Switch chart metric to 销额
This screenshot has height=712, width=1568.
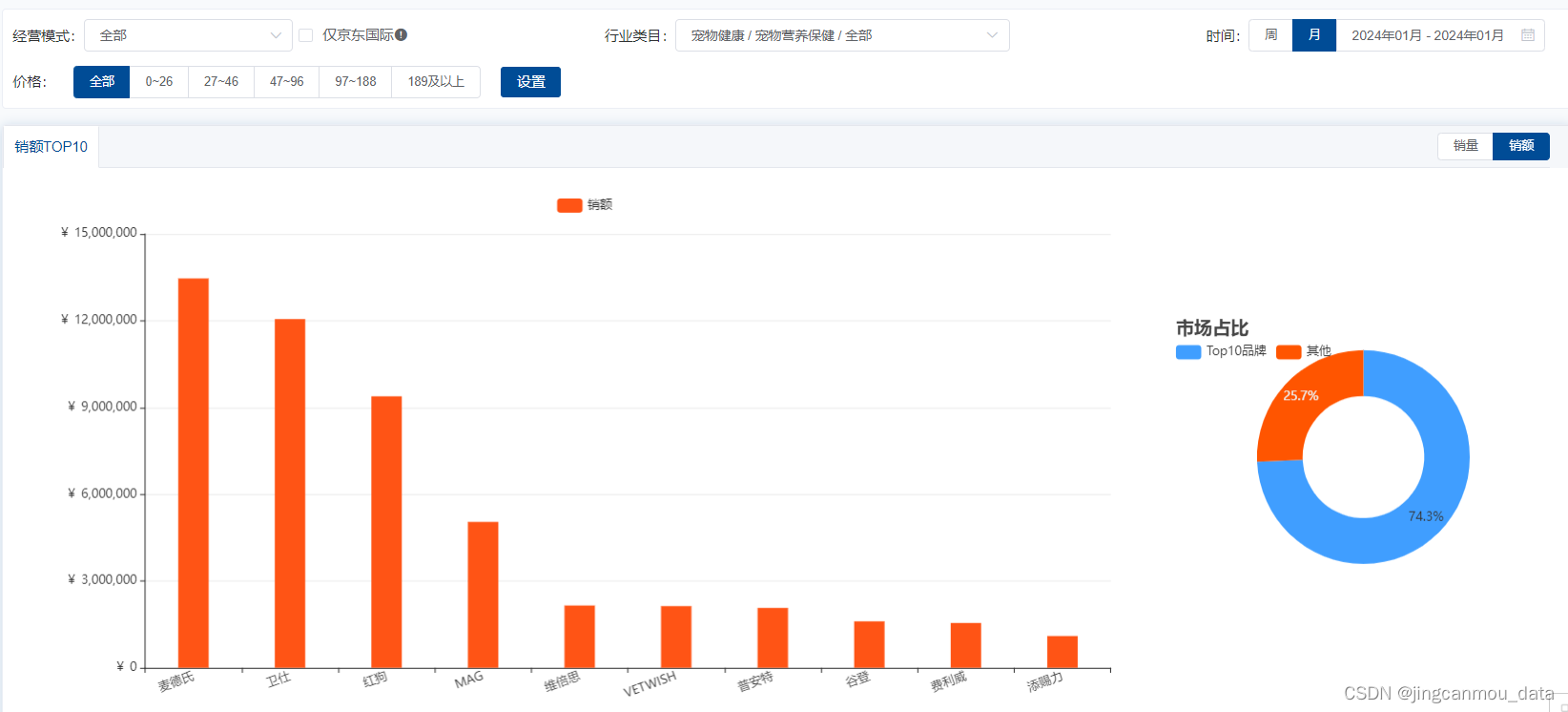(1521, 146)
